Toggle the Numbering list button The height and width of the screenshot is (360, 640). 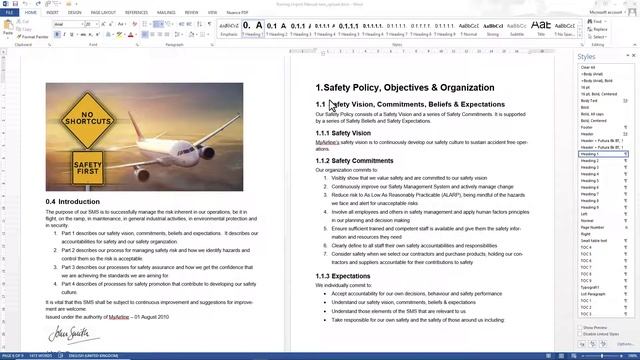click(x=156, y=24)
